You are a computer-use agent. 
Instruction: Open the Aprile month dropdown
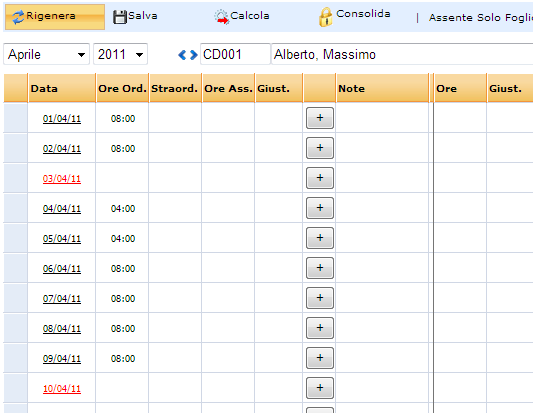point(46,54)
